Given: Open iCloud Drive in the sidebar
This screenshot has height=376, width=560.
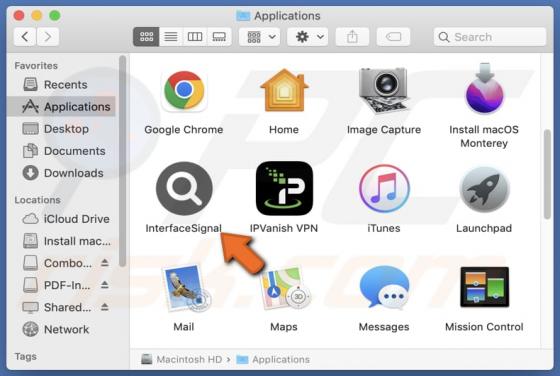Looking at the screenshot, I should (x=61, y=219).
